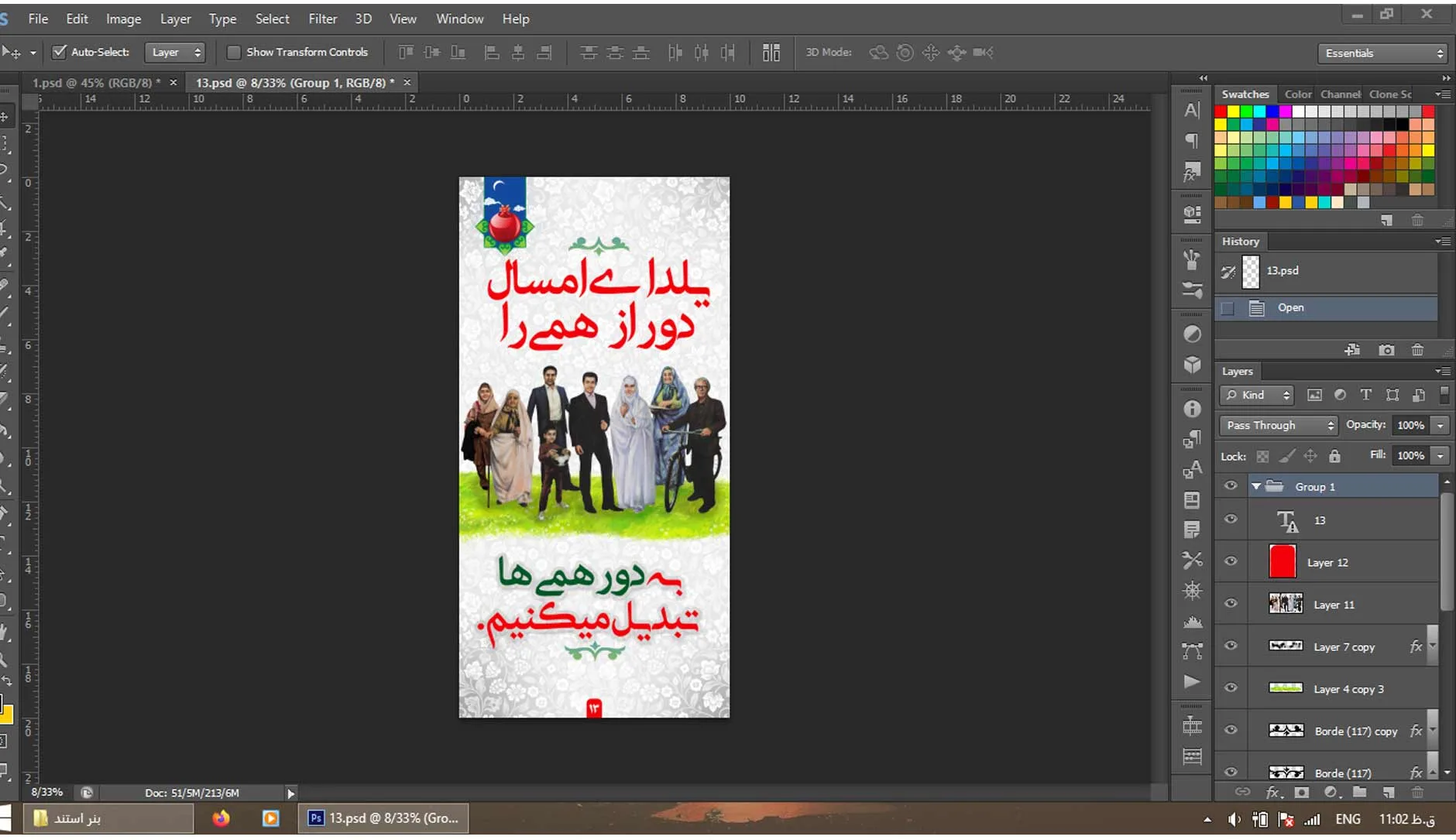Filter layers by type (T) icon

1366,395
